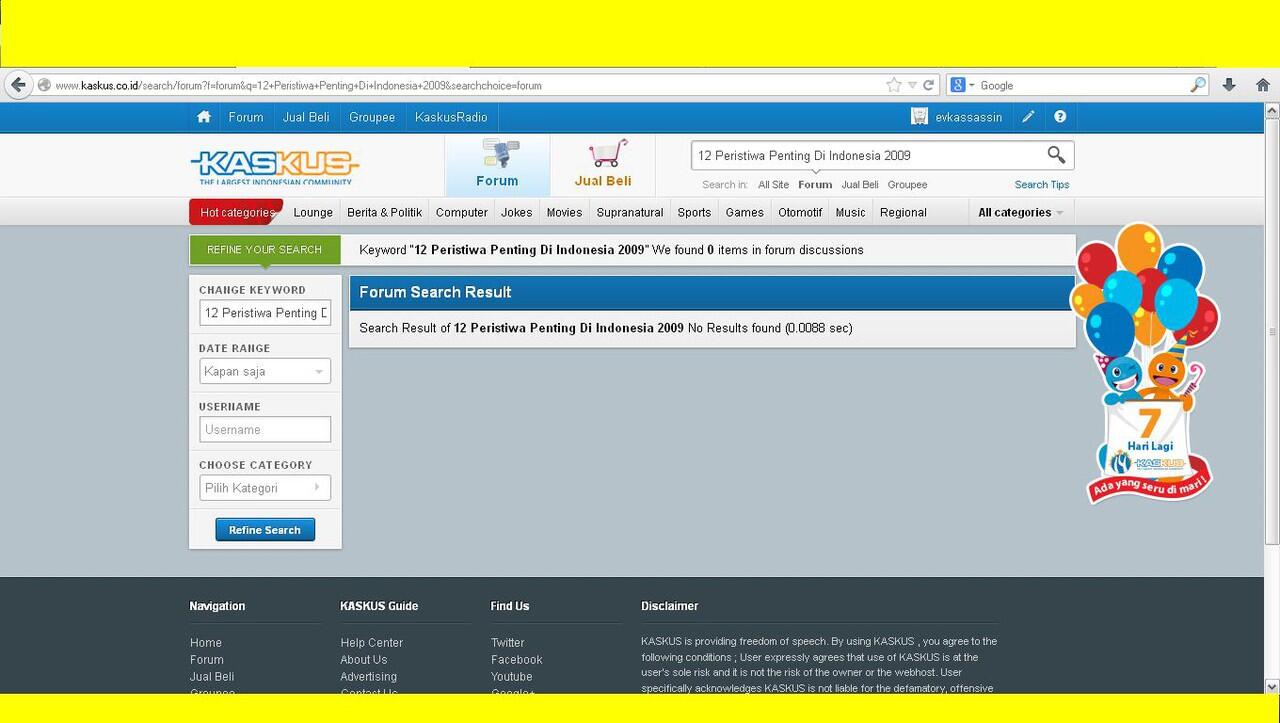Open Jual Beli in the top blue bar
This screenshot has width=1280, height=723.
pos(306,117)
